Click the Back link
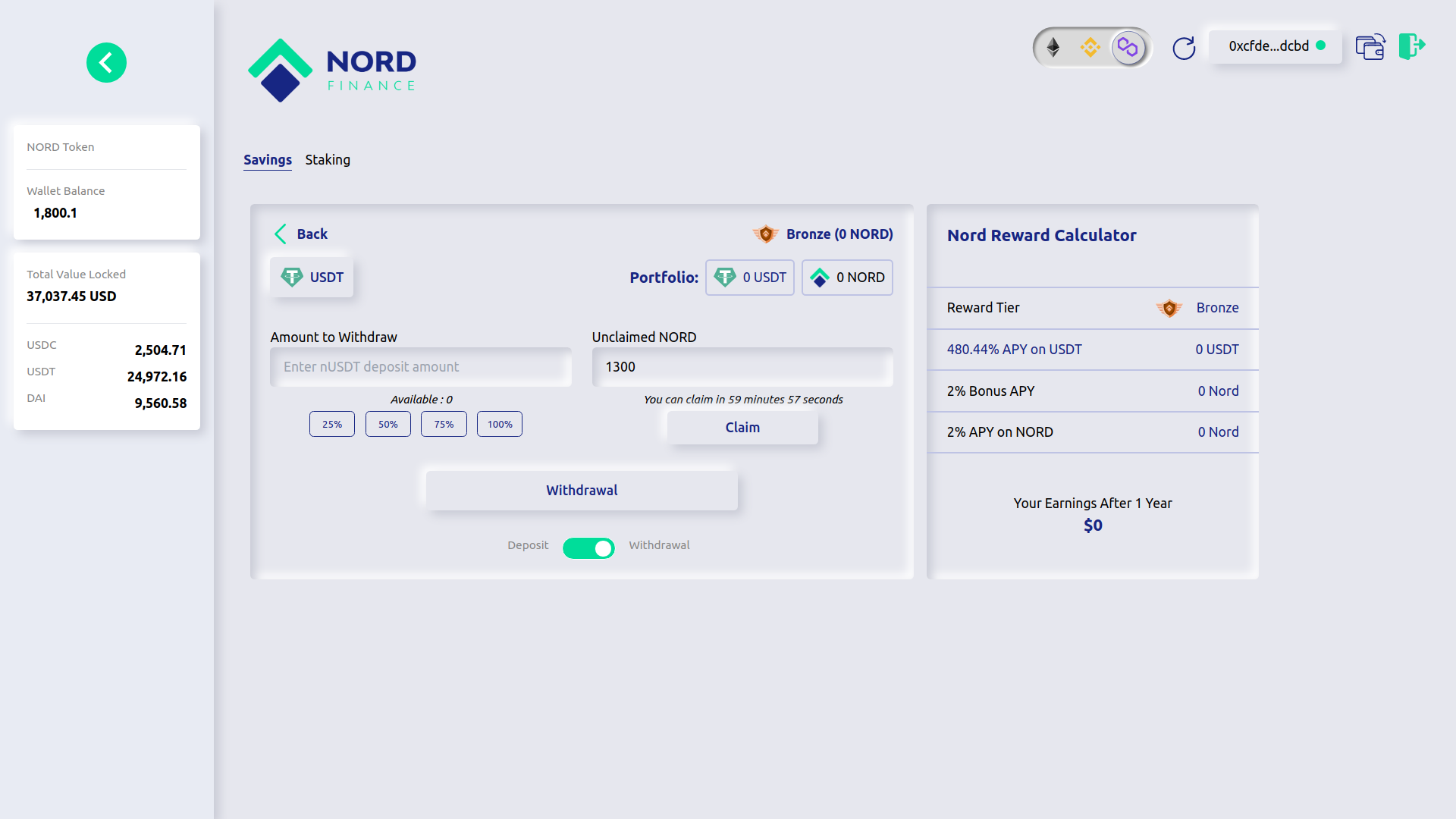The image size is (1456, 819). pyautogui.click(x=312, y=234)
